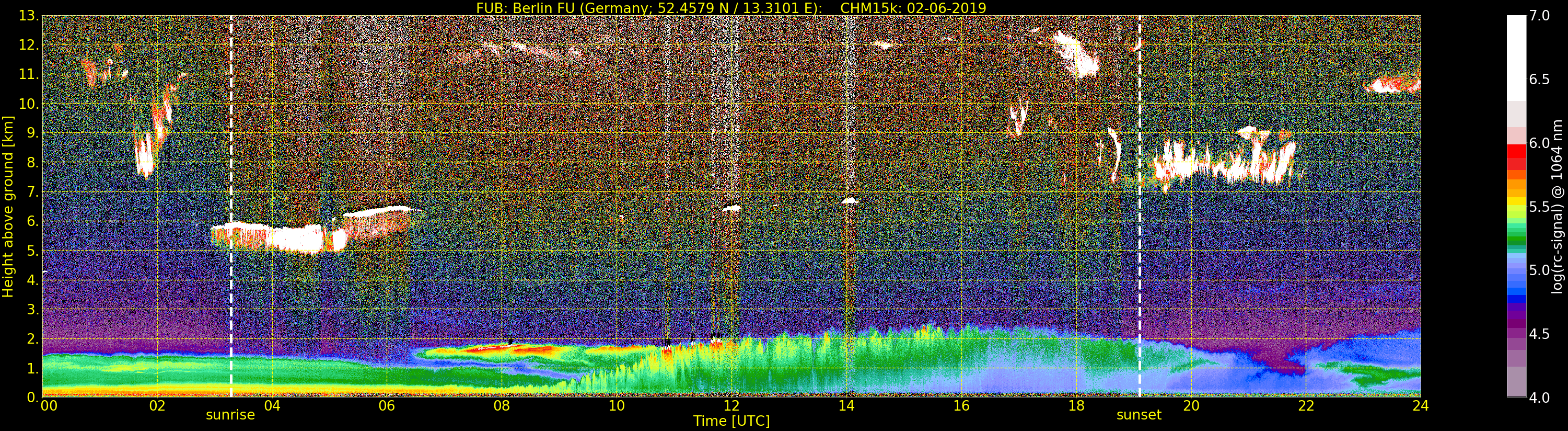Click the height axis tick '9.'
1568x431 pixels.
[x=32, y=133]
